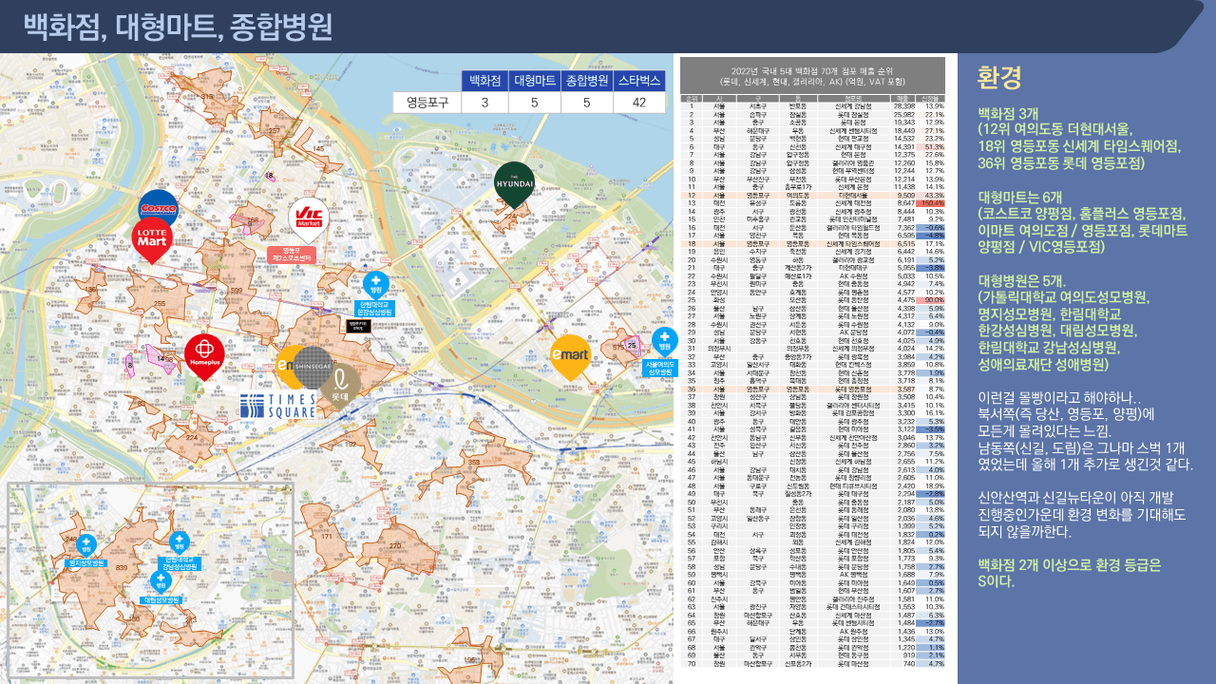Click the 대형마트 header cell
Image resolution: width=1216 pixels, height=684 pixels.
coord(533,81)
